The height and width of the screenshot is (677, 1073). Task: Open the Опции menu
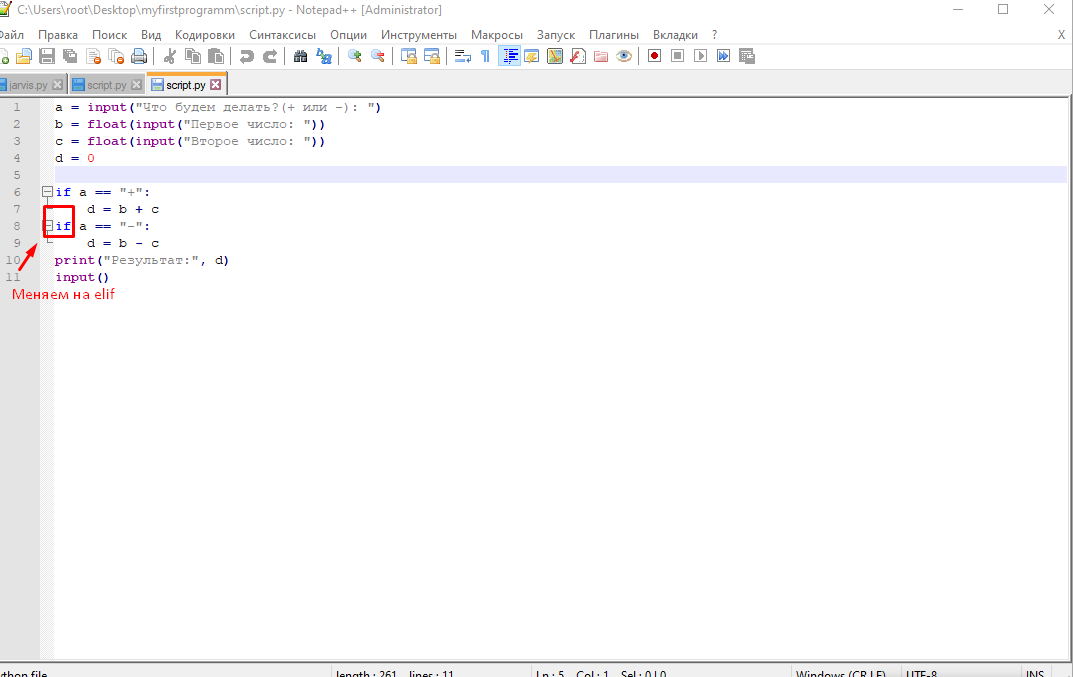348,35
